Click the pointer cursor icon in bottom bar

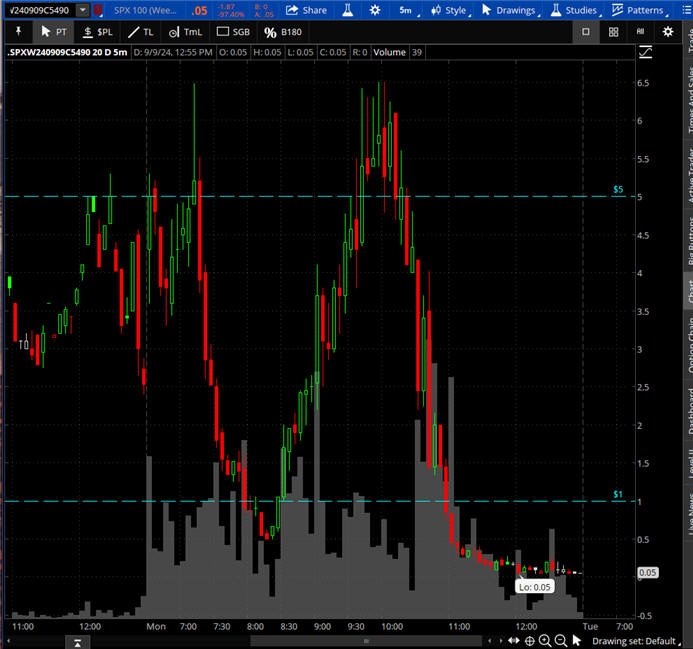(x=576, y=640)
